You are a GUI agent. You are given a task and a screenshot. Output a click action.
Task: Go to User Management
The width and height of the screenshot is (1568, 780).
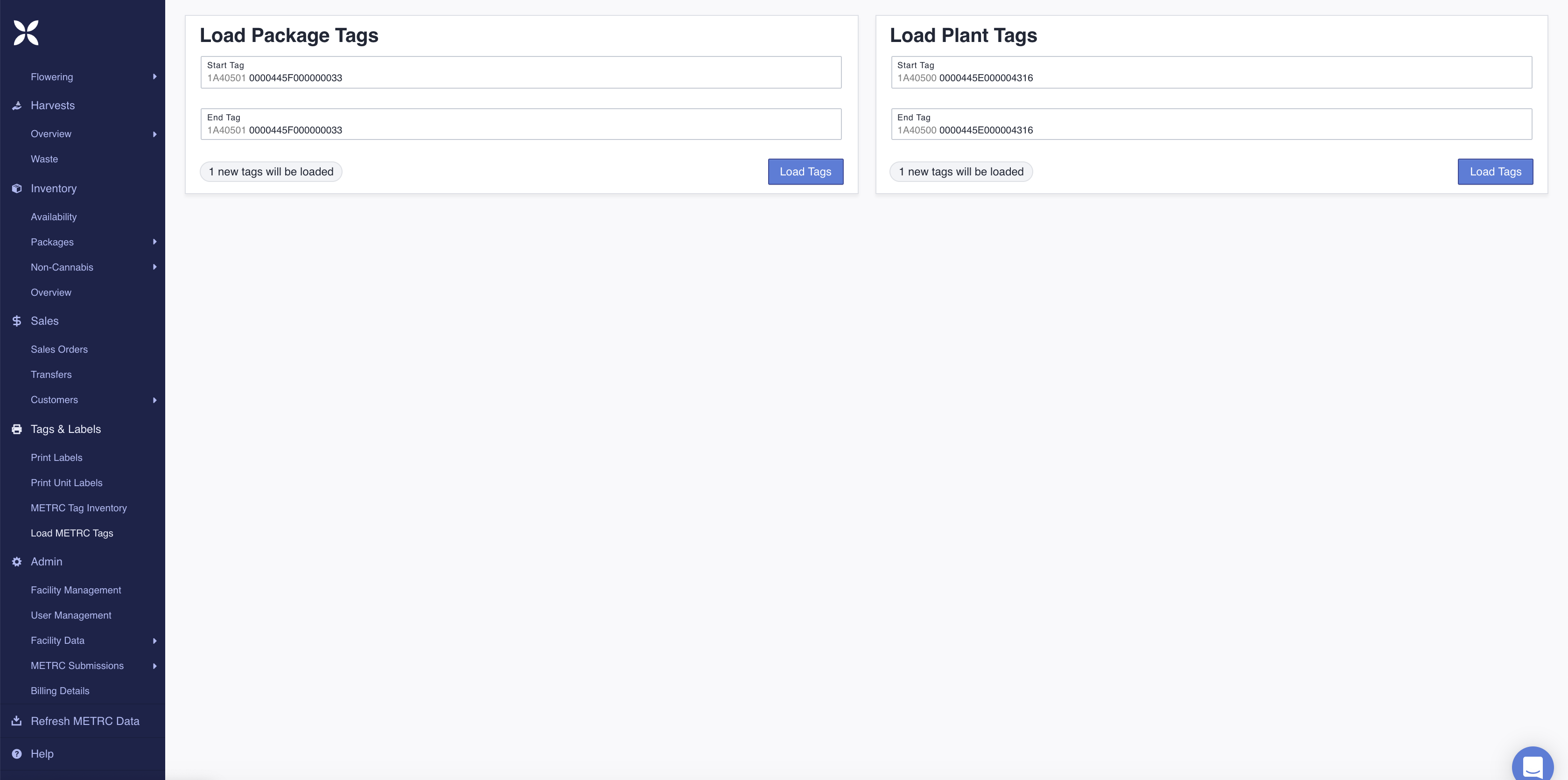71,616
